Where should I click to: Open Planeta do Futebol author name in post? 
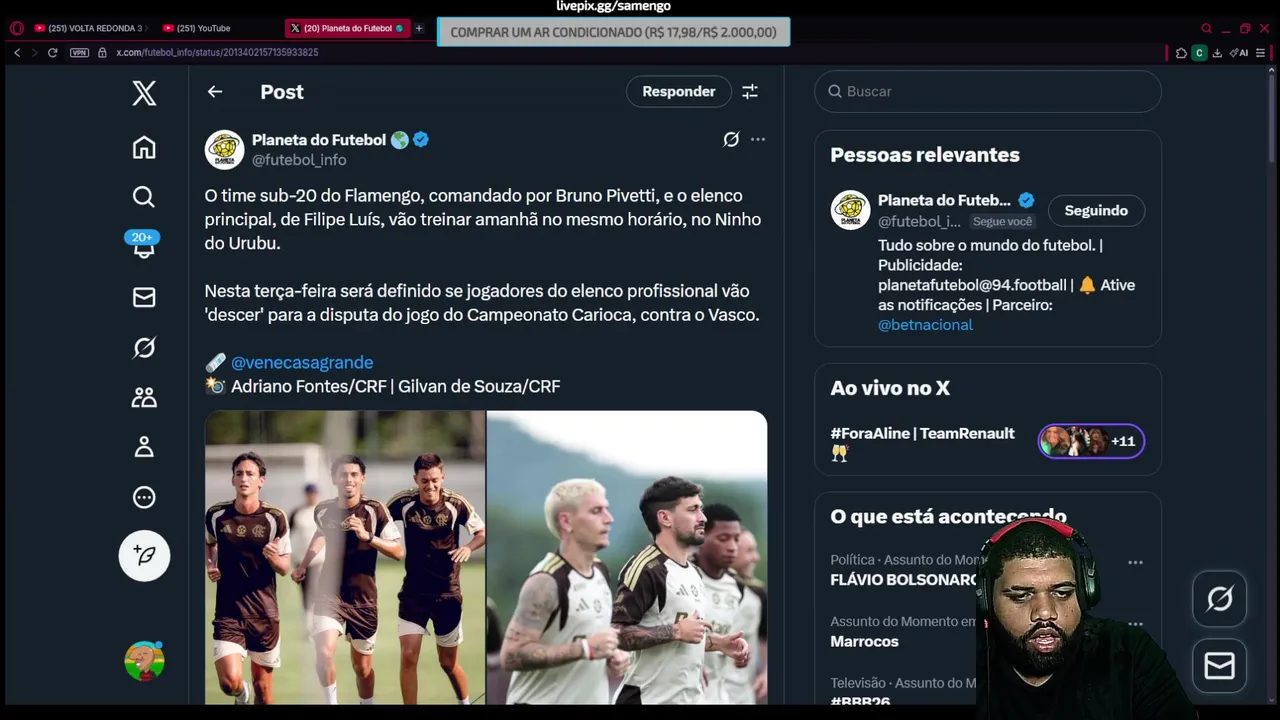319,140
